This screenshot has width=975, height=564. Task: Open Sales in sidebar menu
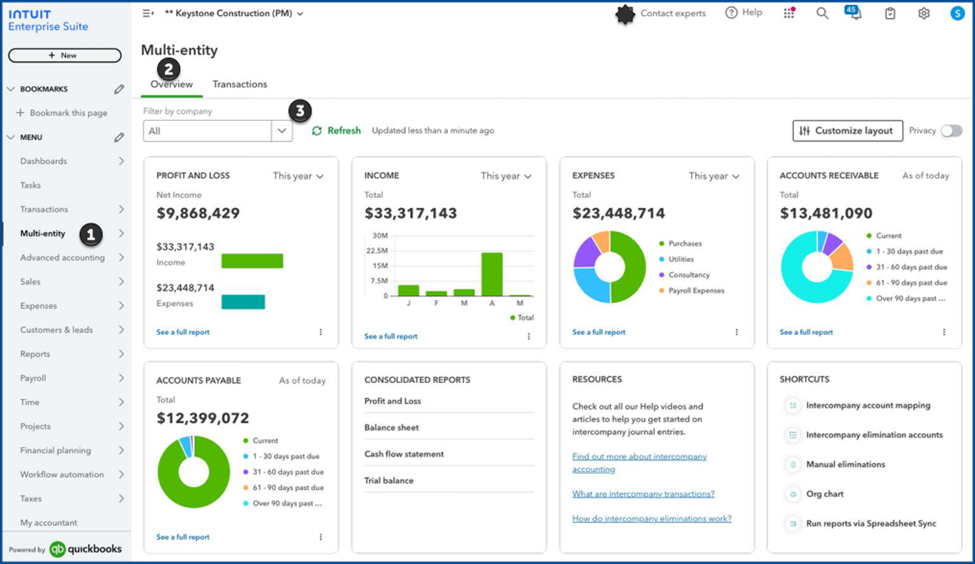(x=30, y=282)
